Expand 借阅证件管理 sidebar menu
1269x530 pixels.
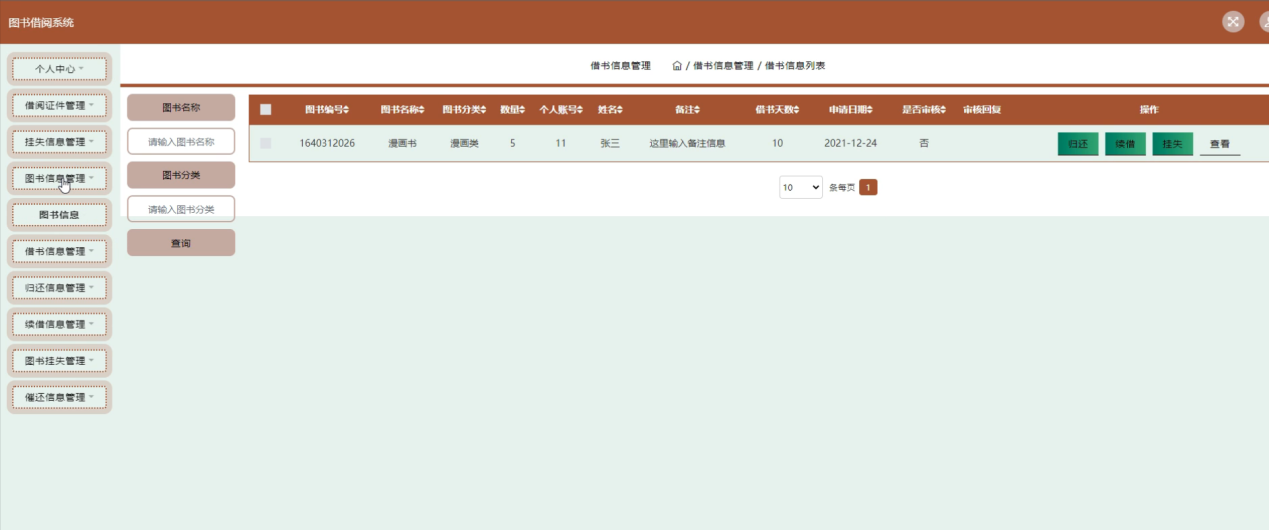pyautogui.click(x=59, y=106)
